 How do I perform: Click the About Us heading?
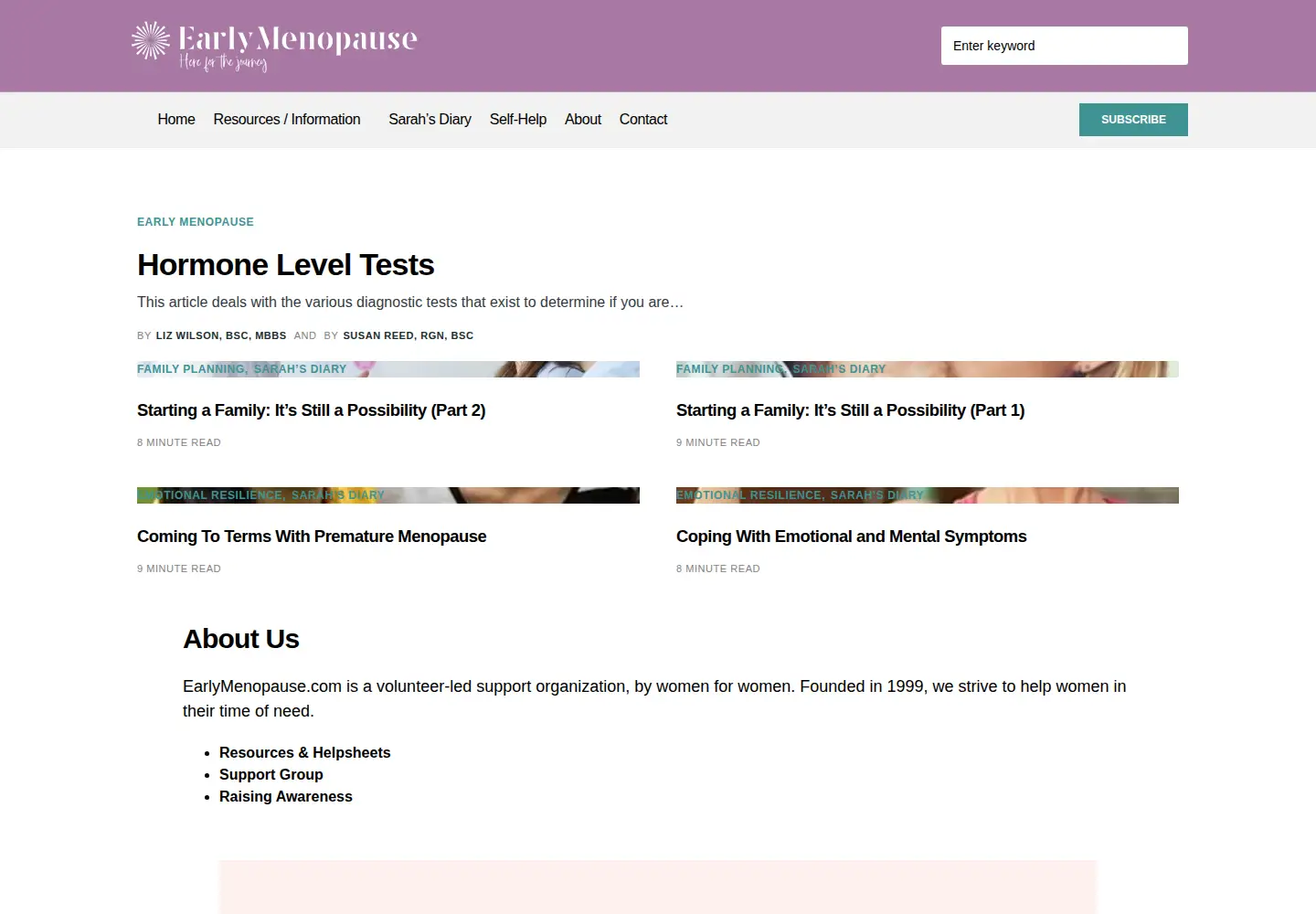click(x=241, y=639)
